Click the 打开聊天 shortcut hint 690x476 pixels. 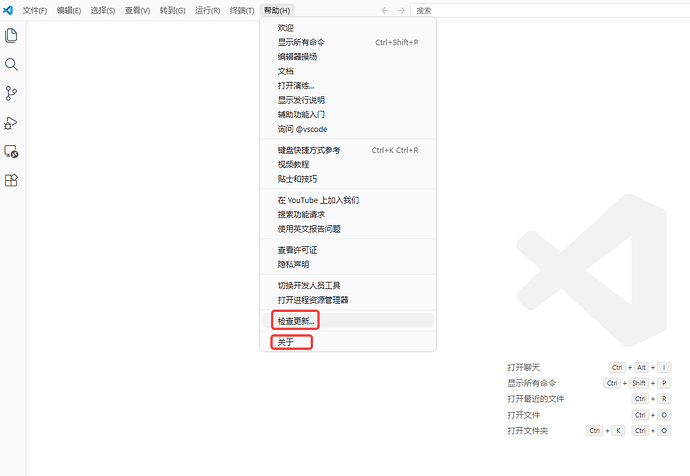524,367
